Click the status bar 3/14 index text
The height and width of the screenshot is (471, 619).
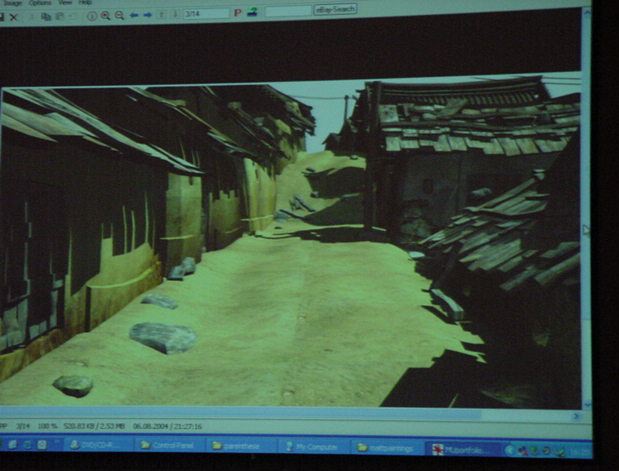pyautogui.click(x=23, y=426)
